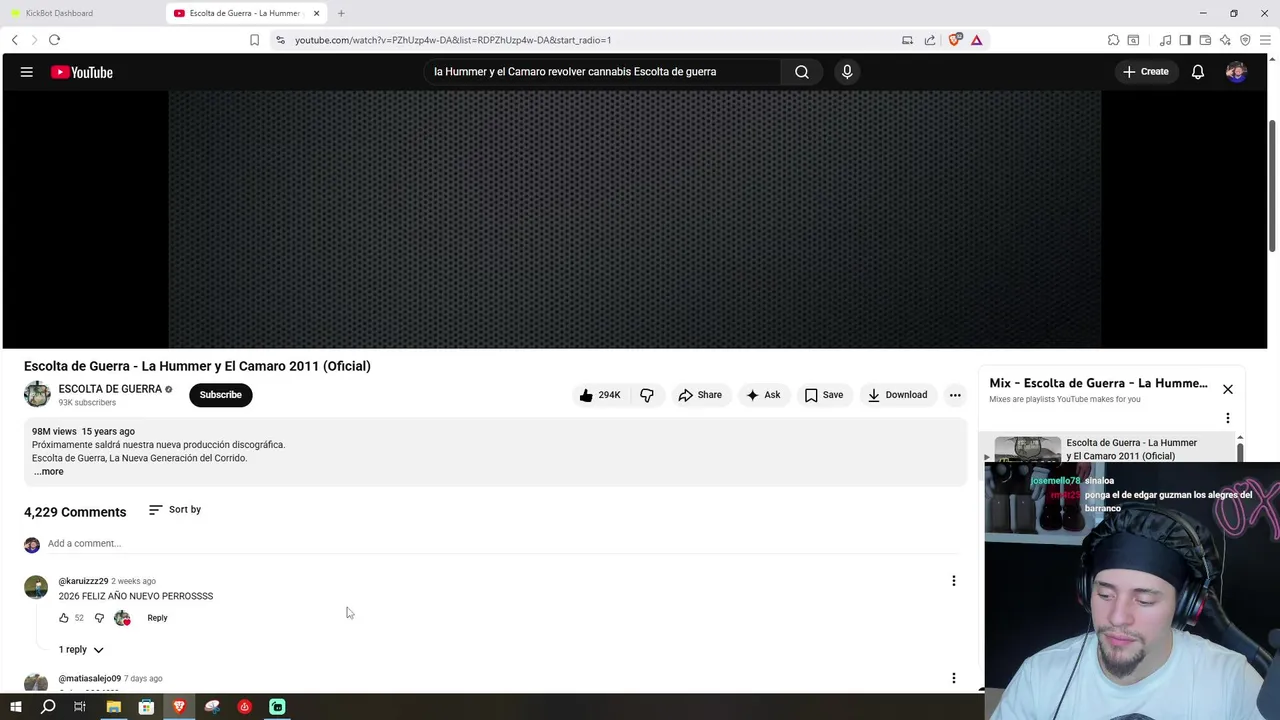The height and width of the screenshot is (720, 1280).
Task: Share this page from the address bar
Action: coord(930,40)
